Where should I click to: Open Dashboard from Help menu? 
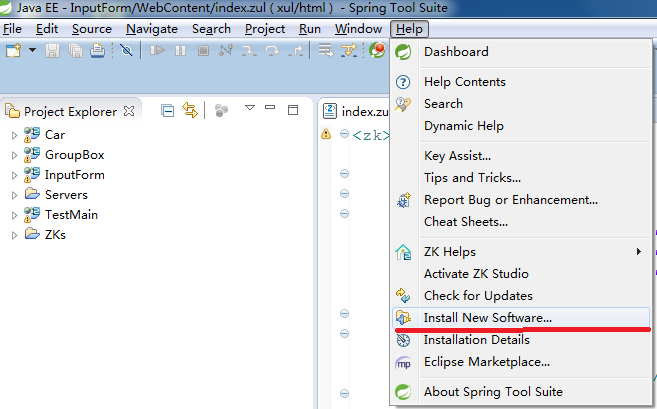point(521,52)
